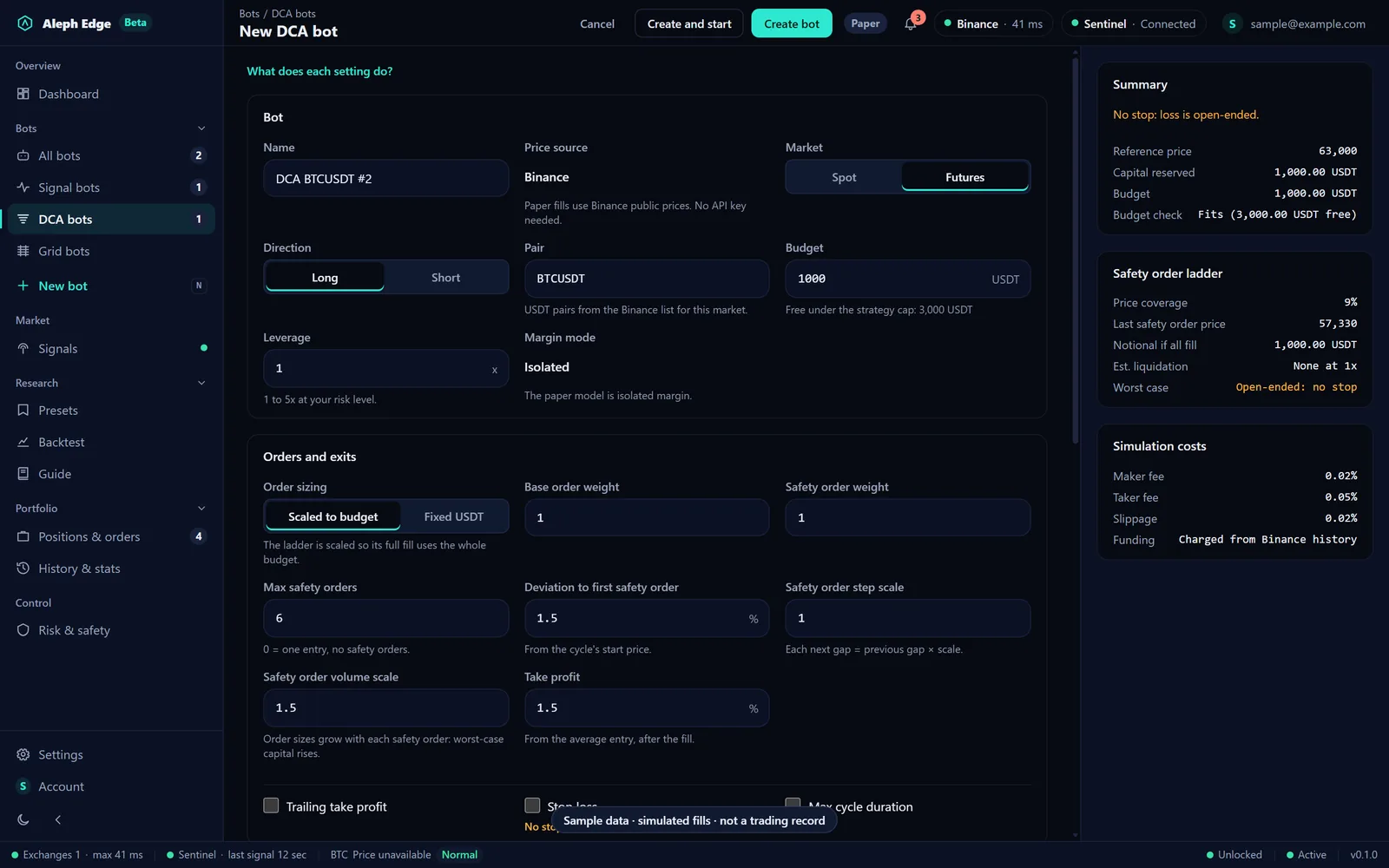Image resolution: width=1389 pixels, height=868 pixels.
Task: Open Account page in sidebar
Action: [x=111, y=786]
